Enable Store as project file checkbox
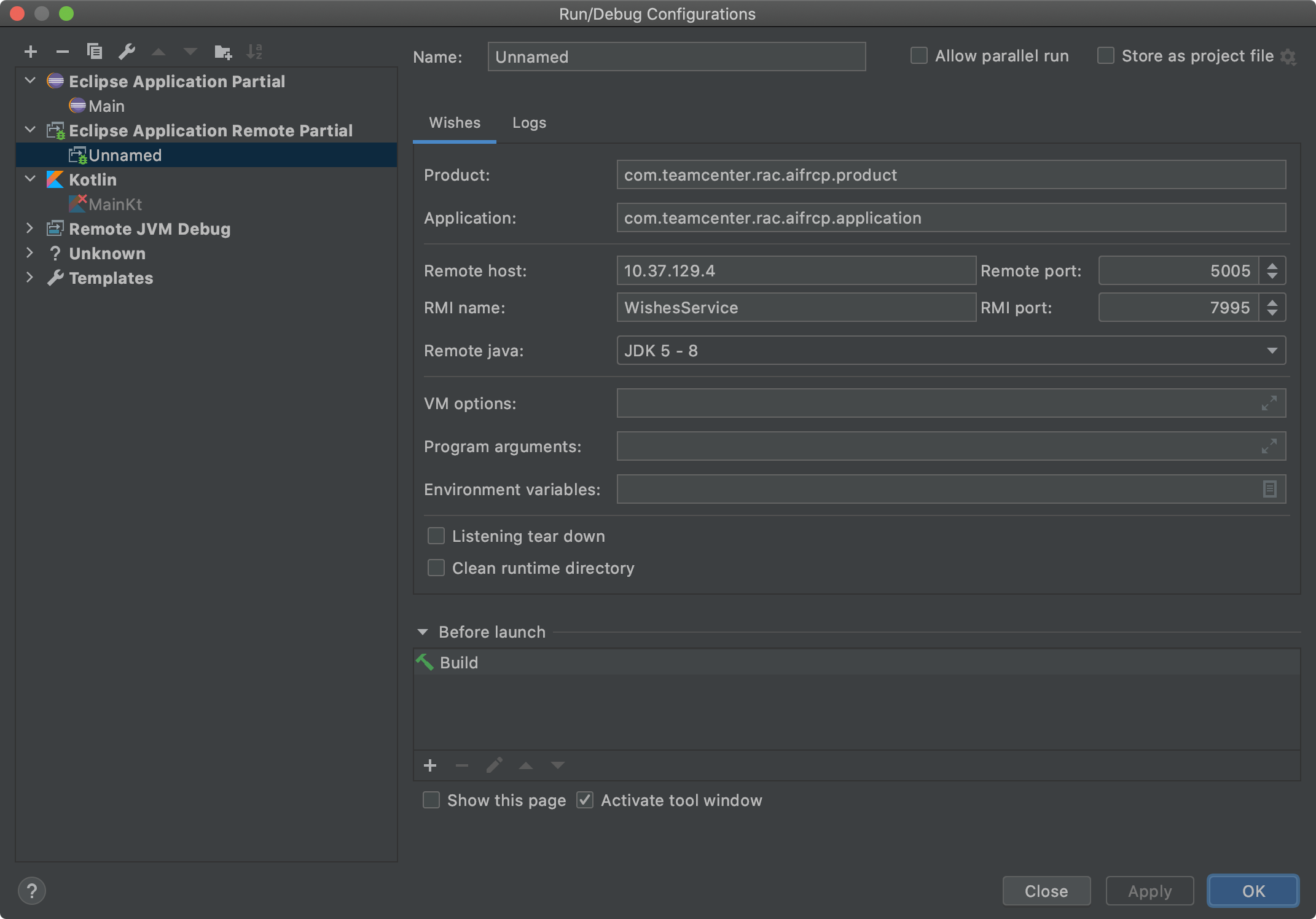This screenshot has height=919, width=1316. click(x=1106, y=56)
